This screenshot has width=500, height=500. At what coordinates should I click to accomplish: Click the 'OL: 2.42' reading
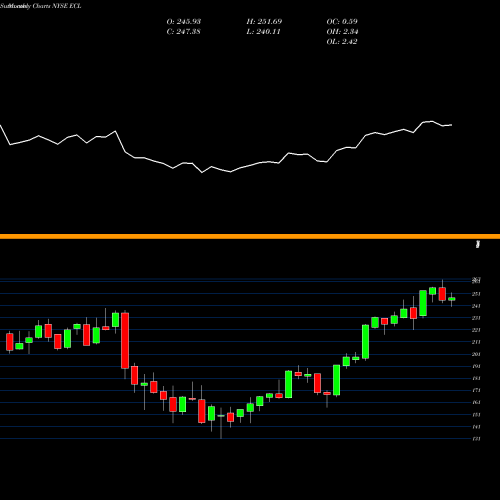click(342, 42)
